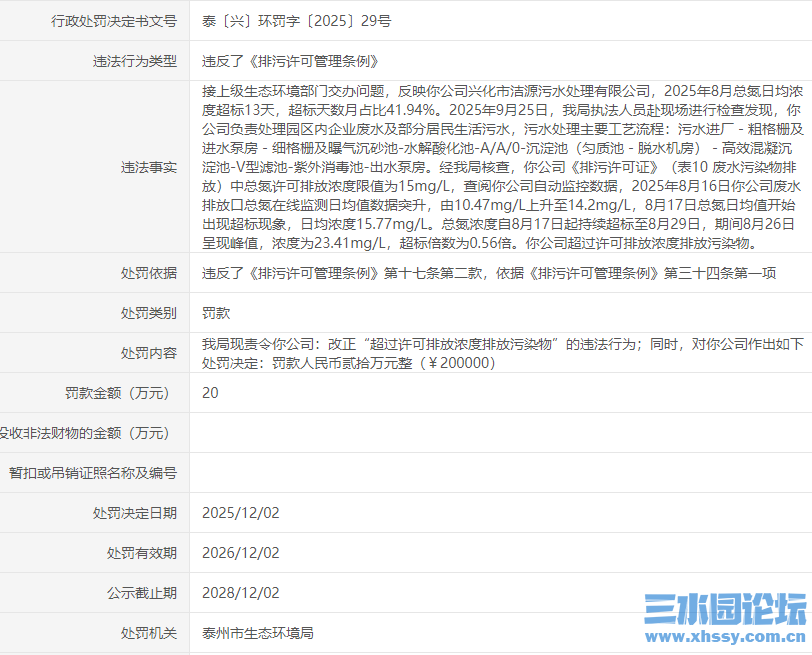Click the 行政处罚决定书文号 row label
Image resolution: width=812 pixels, height=655 pixels.
[x=115, y=20]
